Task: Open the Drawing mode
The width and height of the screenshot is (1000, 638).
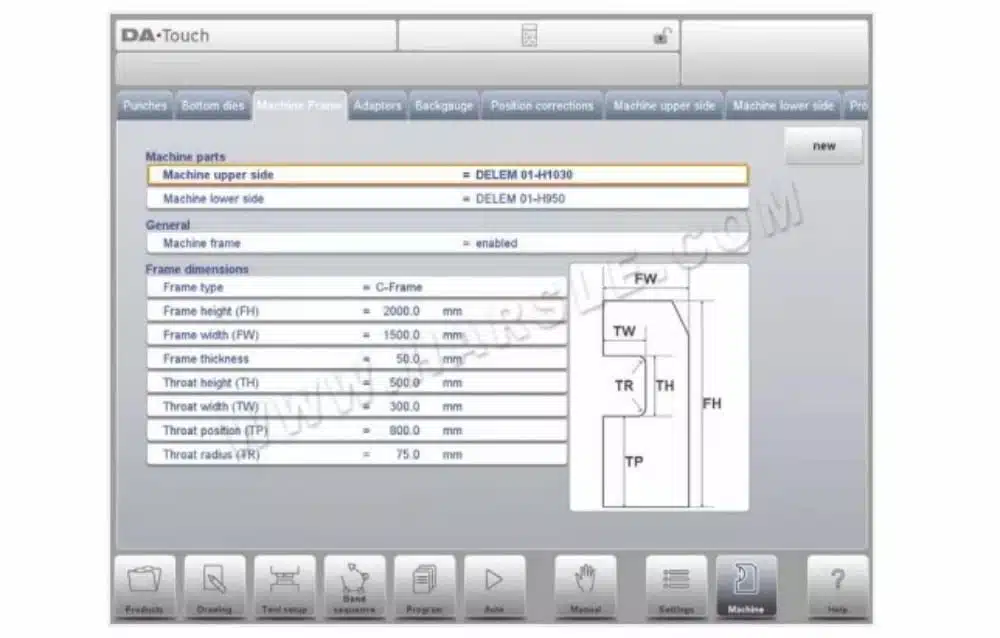Action: click(x=214, y=587)
